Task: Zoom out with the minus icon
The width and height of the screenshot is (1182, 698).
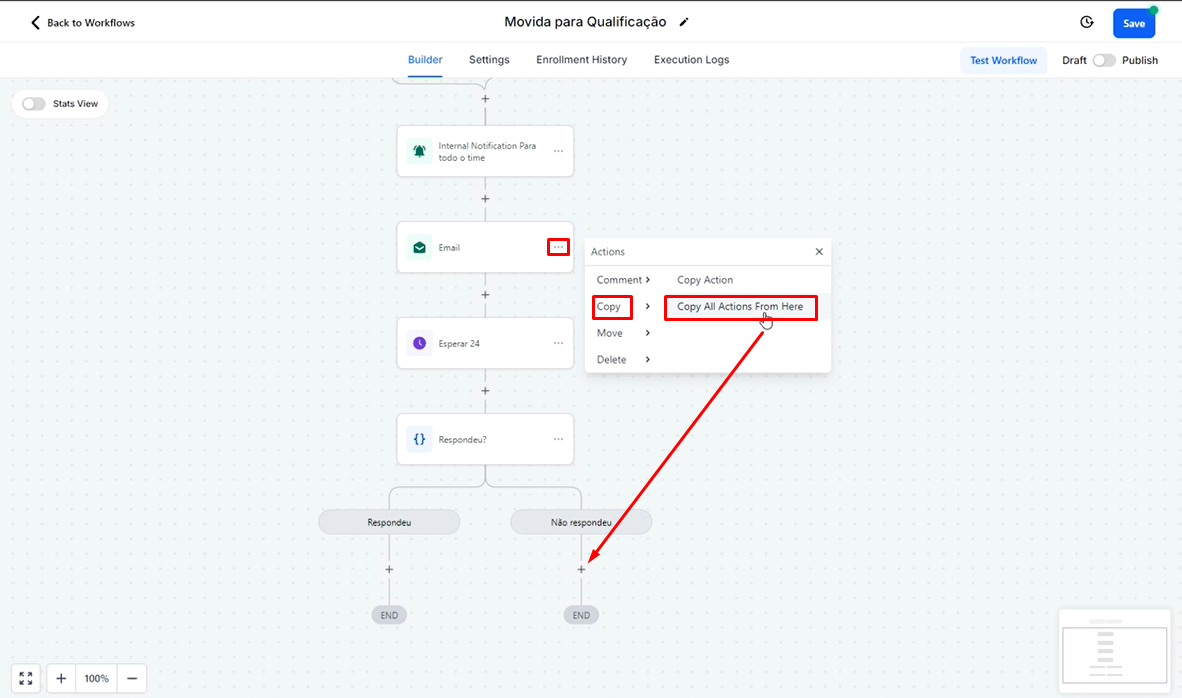Action: point(131,678)
